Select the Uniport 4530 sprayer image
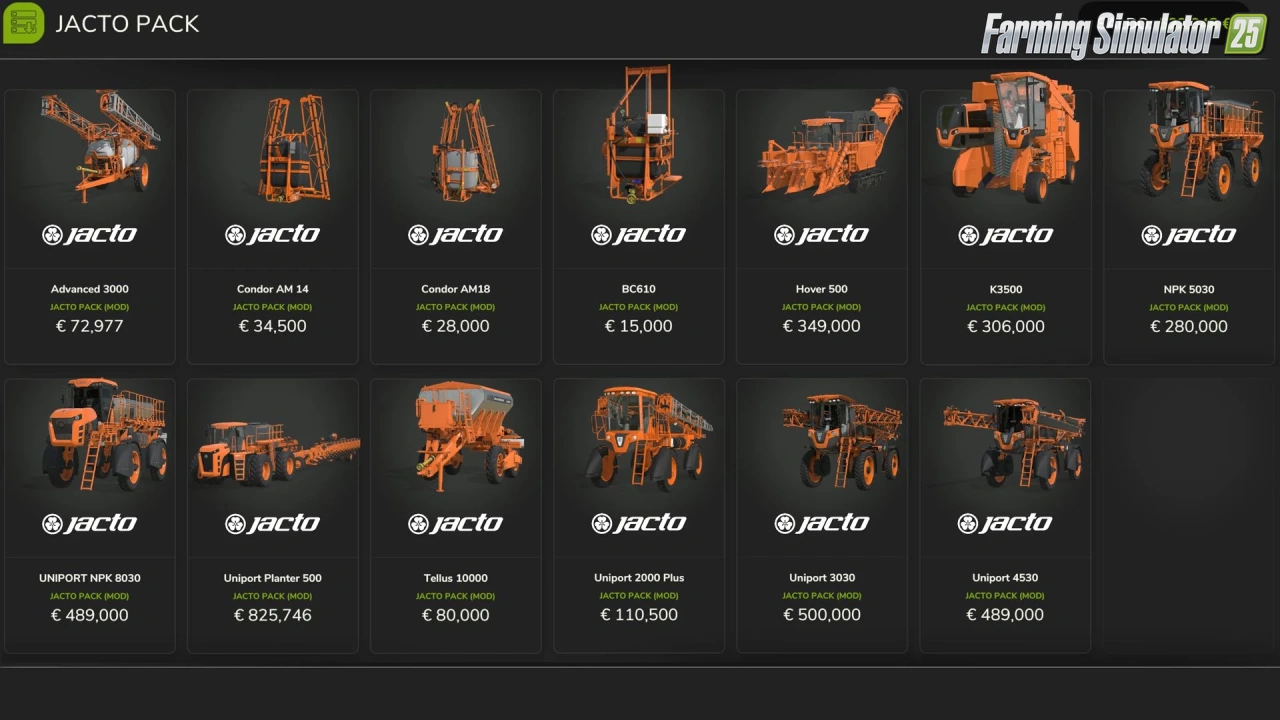Viewport: 1280px width, 720px height. click(x=1014, y=442)
